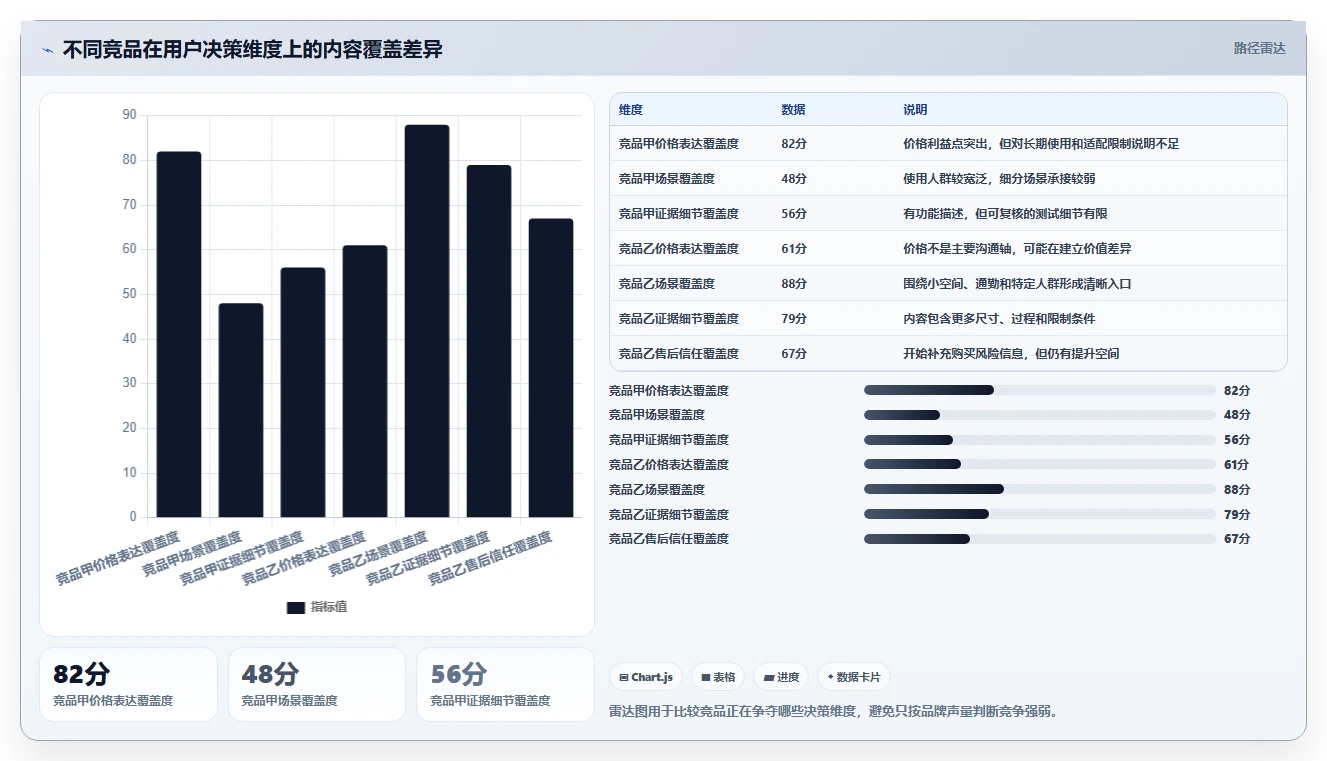
Task: Click the 维度 table column header
Action: coord(631,110)
